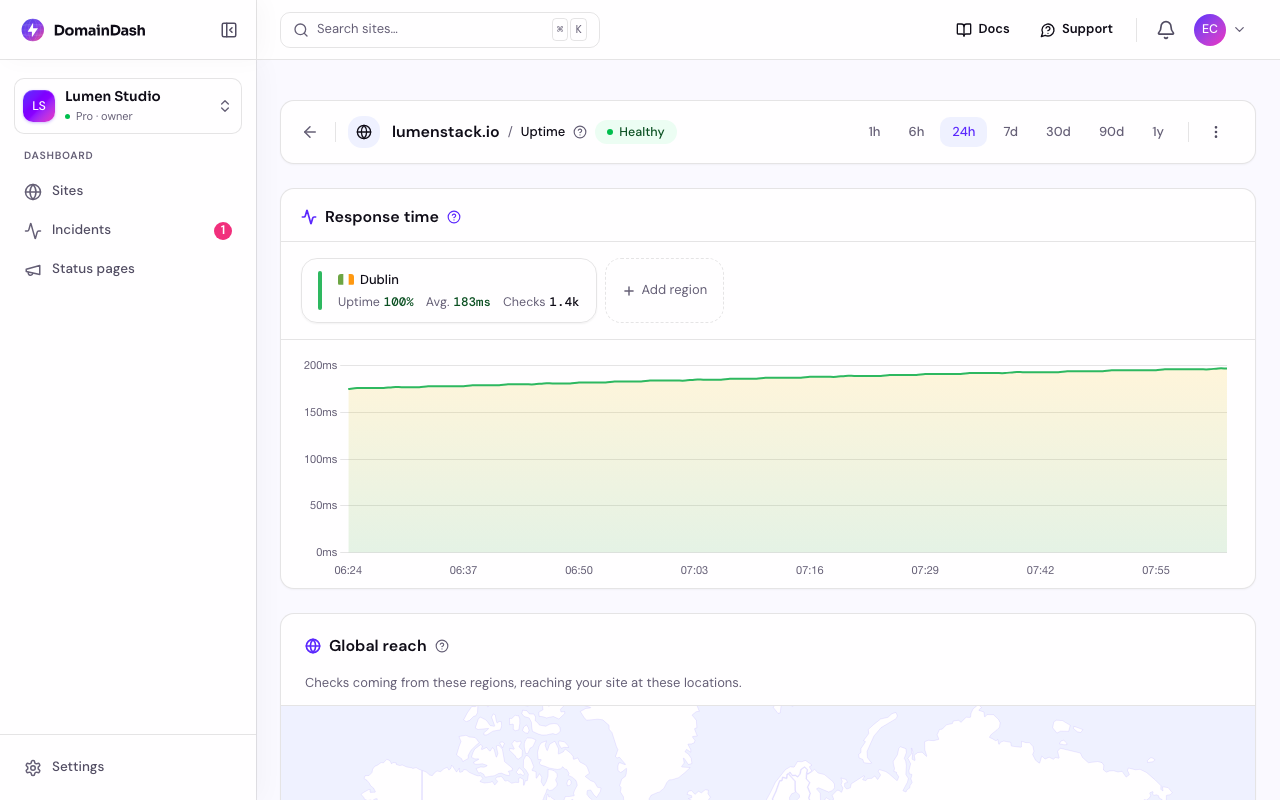This screenshot has width=1280, height=800.
Task: Click the DomainDash lightning logo
Action: click(x=33, y=30)
